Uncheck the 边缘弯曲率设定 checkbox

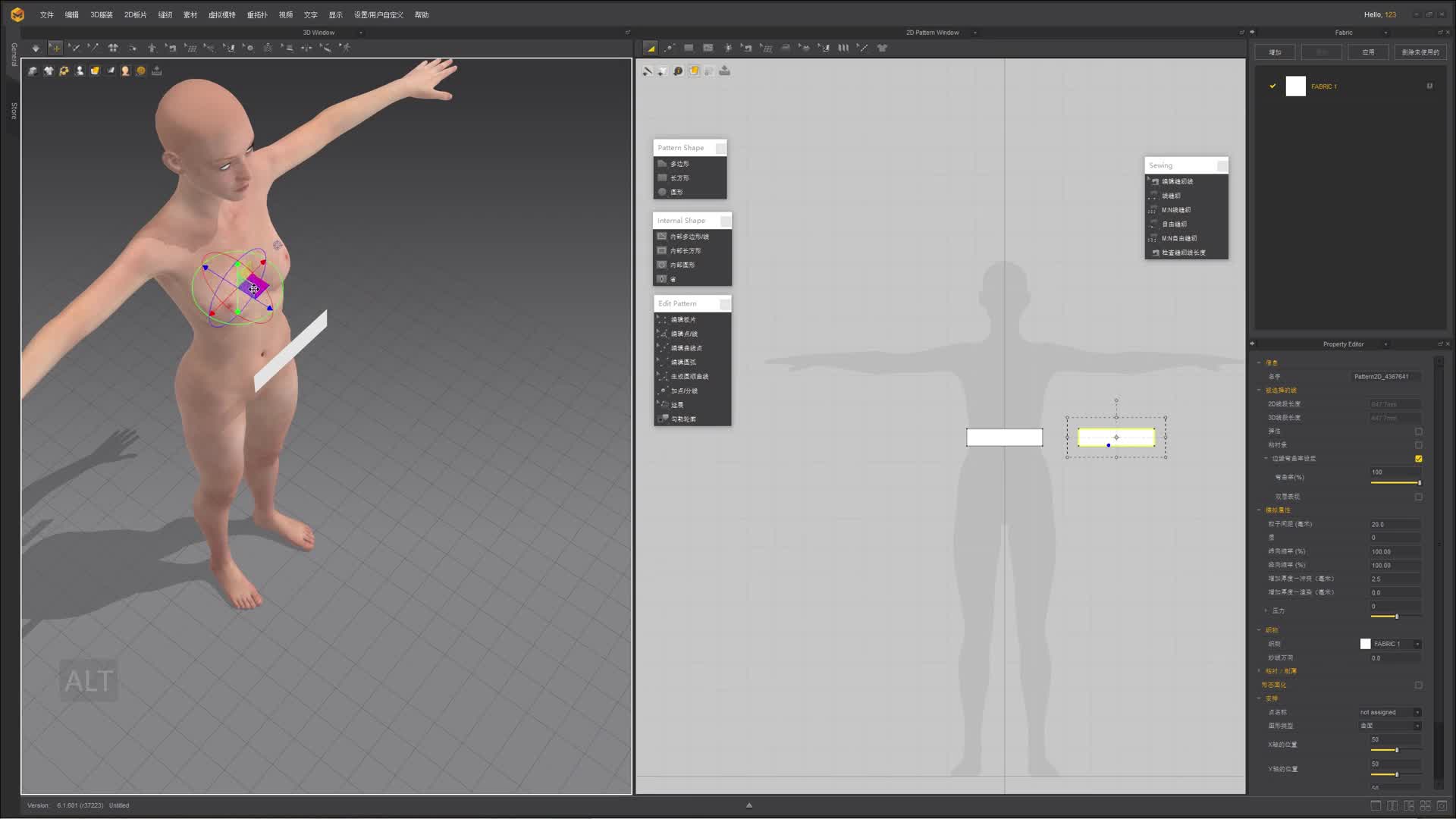(x=1418, y=459)
